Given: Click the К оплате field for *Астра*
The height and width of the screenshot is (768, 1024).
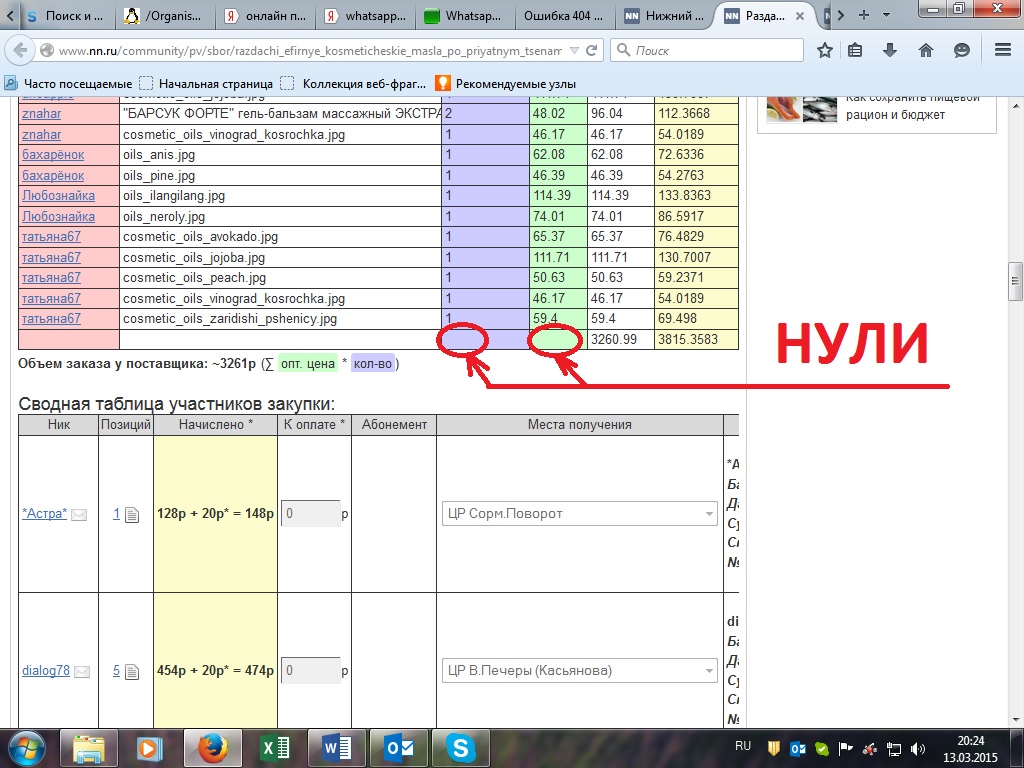Looking at the screenshot, I should [310, 514].
